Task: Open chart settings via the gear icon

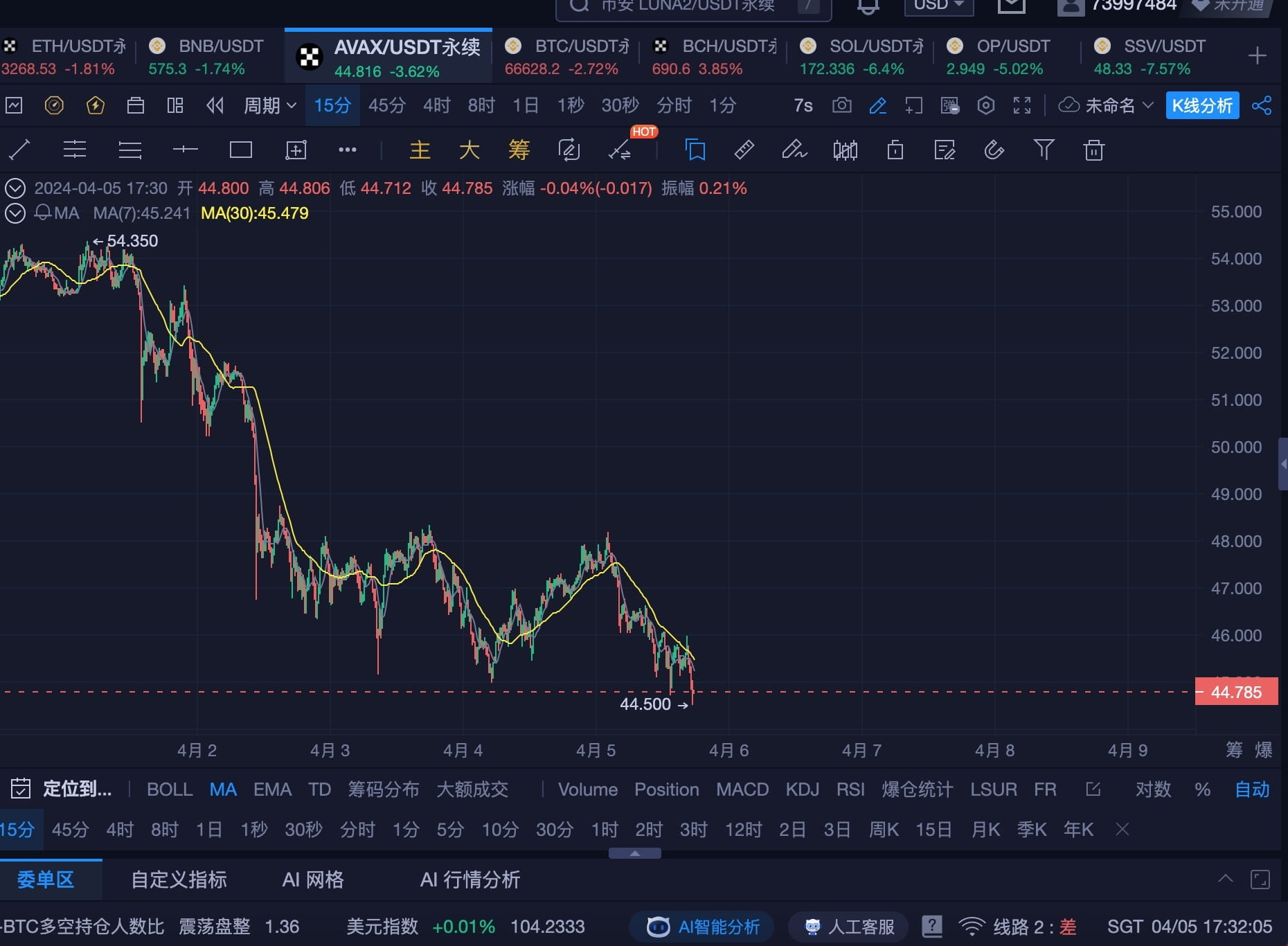Action: click(x=986, y=105)
